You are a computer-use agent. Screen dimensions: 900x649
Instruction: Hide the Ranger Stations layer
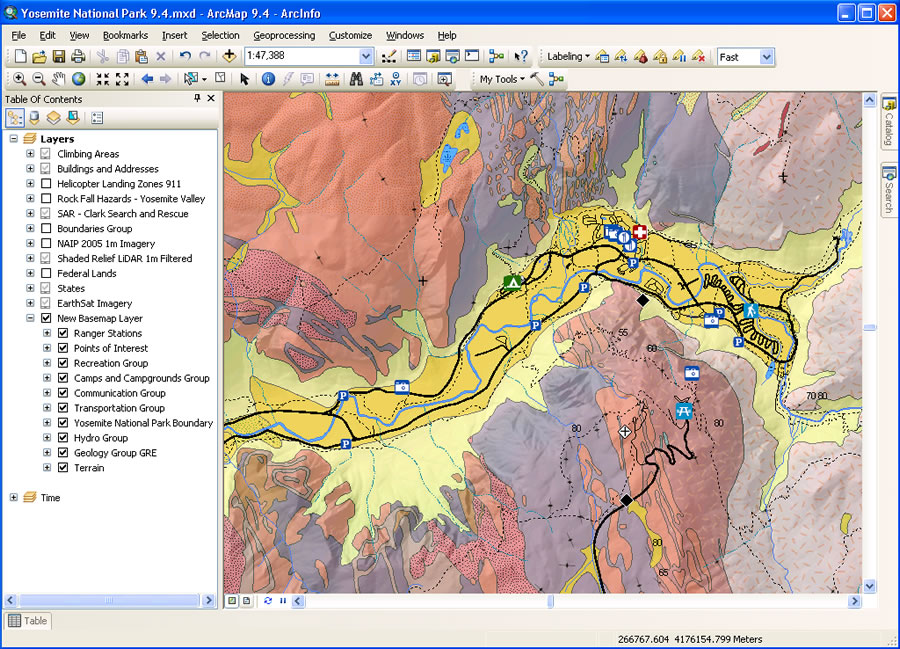pyautogui.click(x=63, y=333)
